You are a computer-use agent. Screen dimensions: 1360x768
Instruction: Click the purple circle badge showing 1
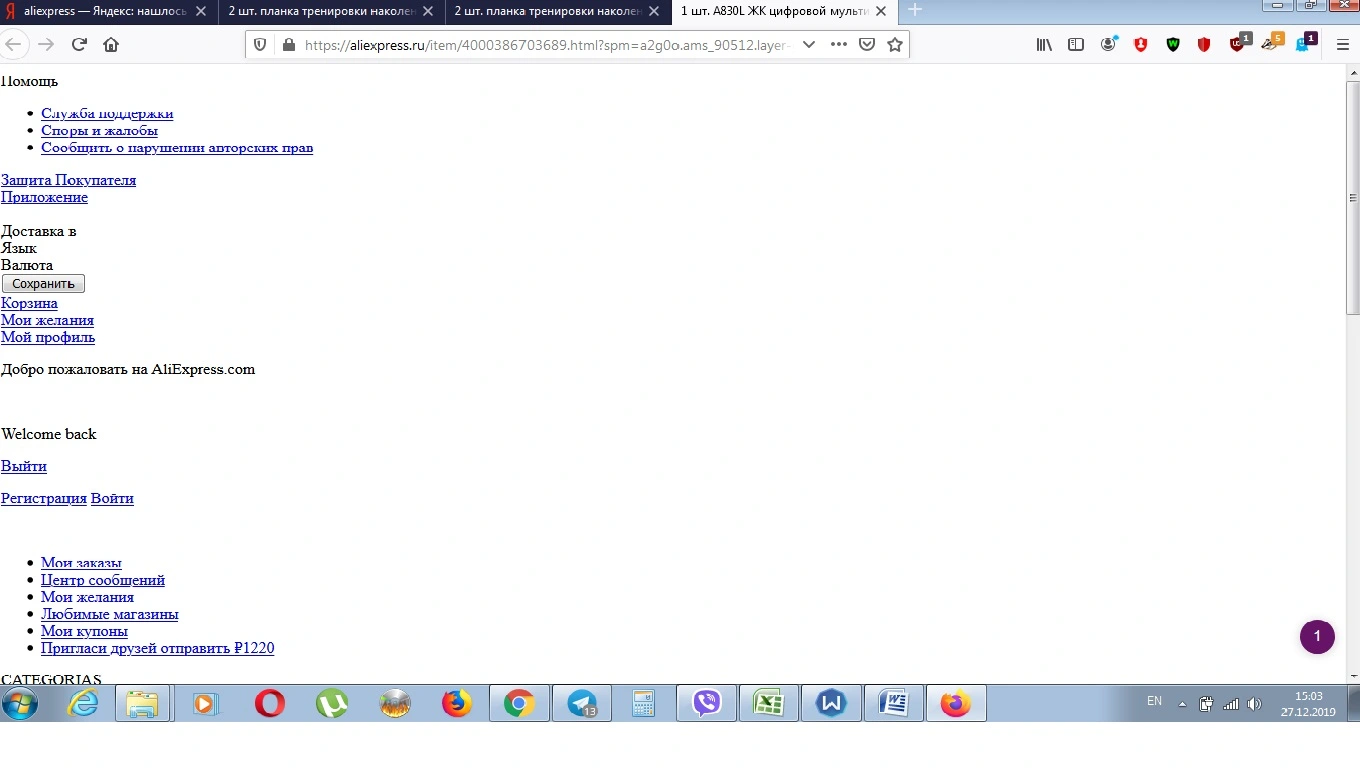point(1317,636)
